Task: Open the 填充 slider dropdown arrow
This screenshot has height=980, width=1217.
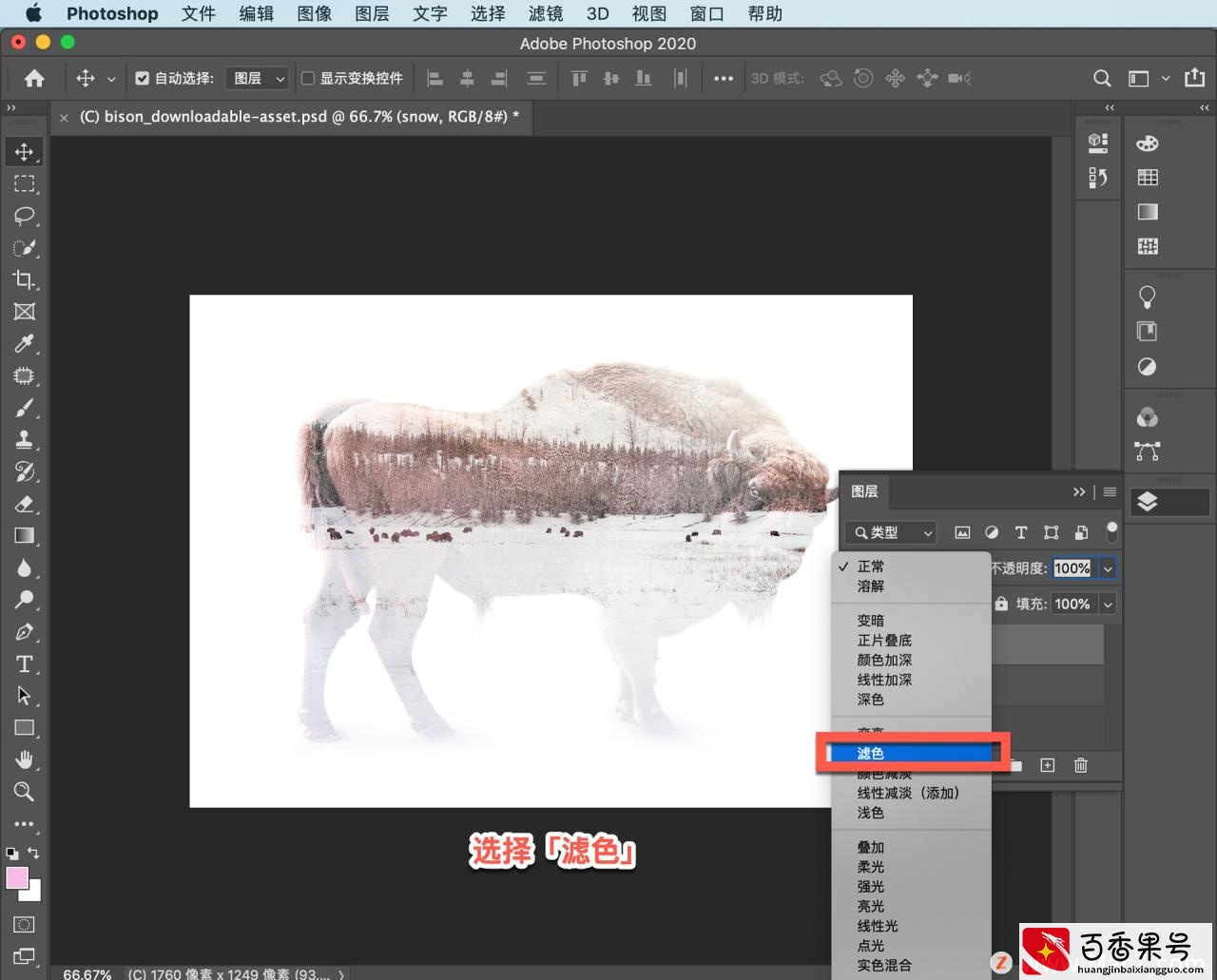Action: click(x=1108, y=604)
